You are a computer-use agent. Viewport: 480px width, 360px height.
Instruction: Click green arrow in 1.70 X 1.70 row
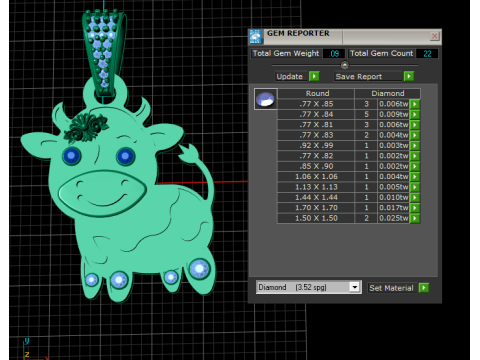[x=415, y=208]
